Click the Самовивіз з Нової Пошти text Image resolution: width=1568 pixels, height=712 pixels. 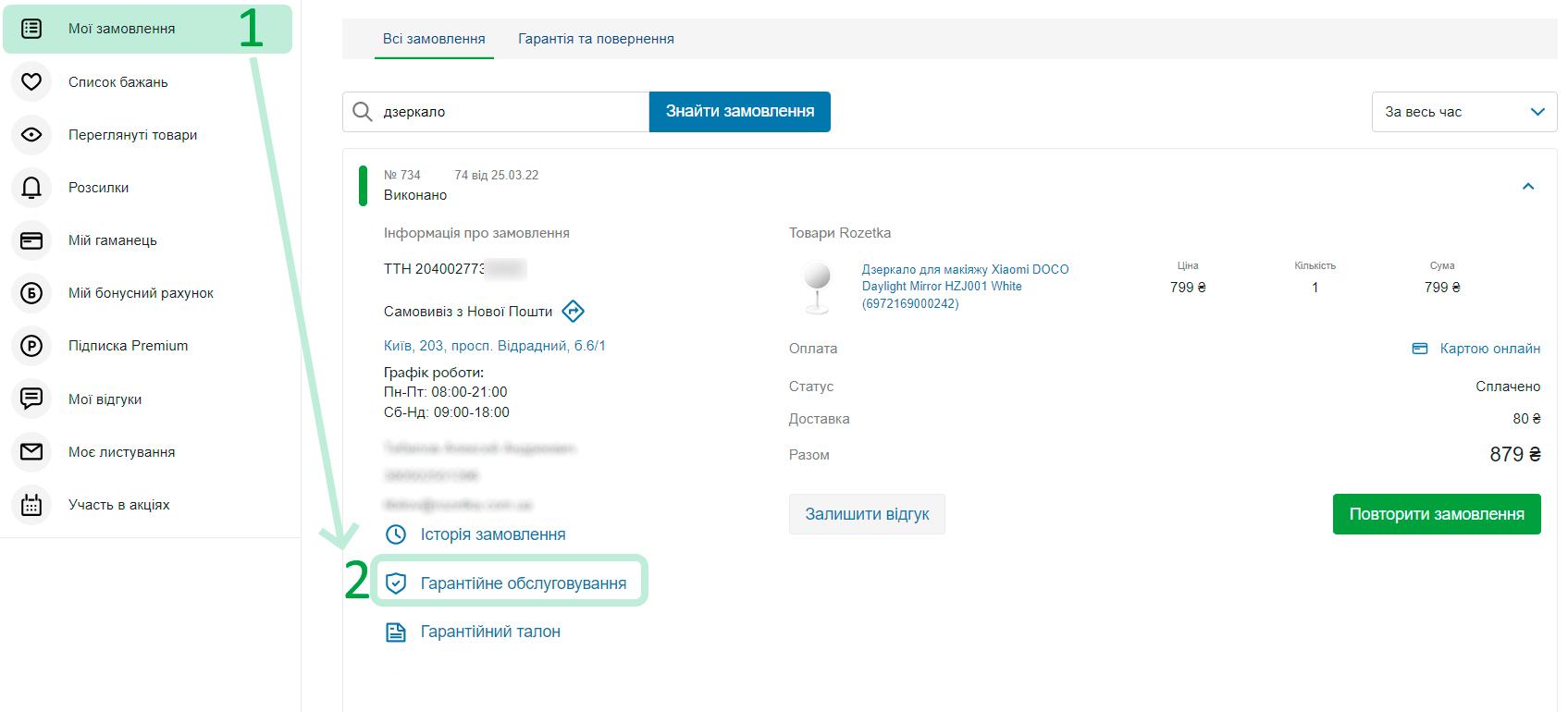468,312
